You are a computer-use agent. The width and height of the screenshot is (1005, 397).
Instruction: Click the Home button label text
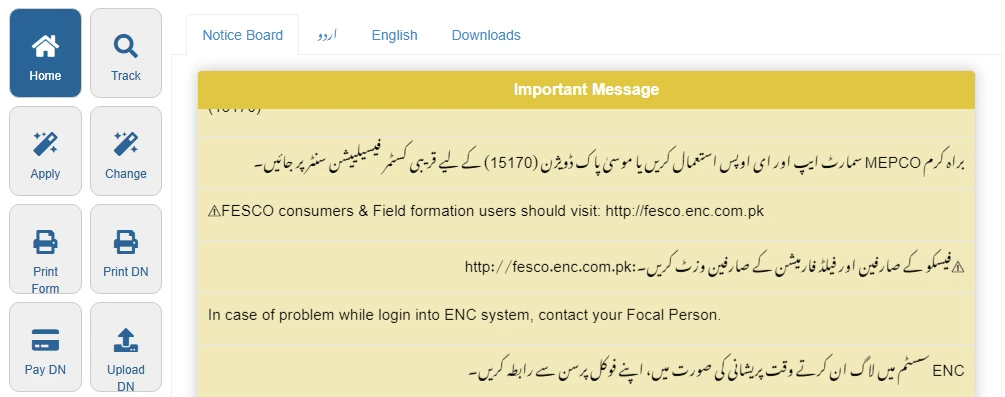click(x=45, y=76)
